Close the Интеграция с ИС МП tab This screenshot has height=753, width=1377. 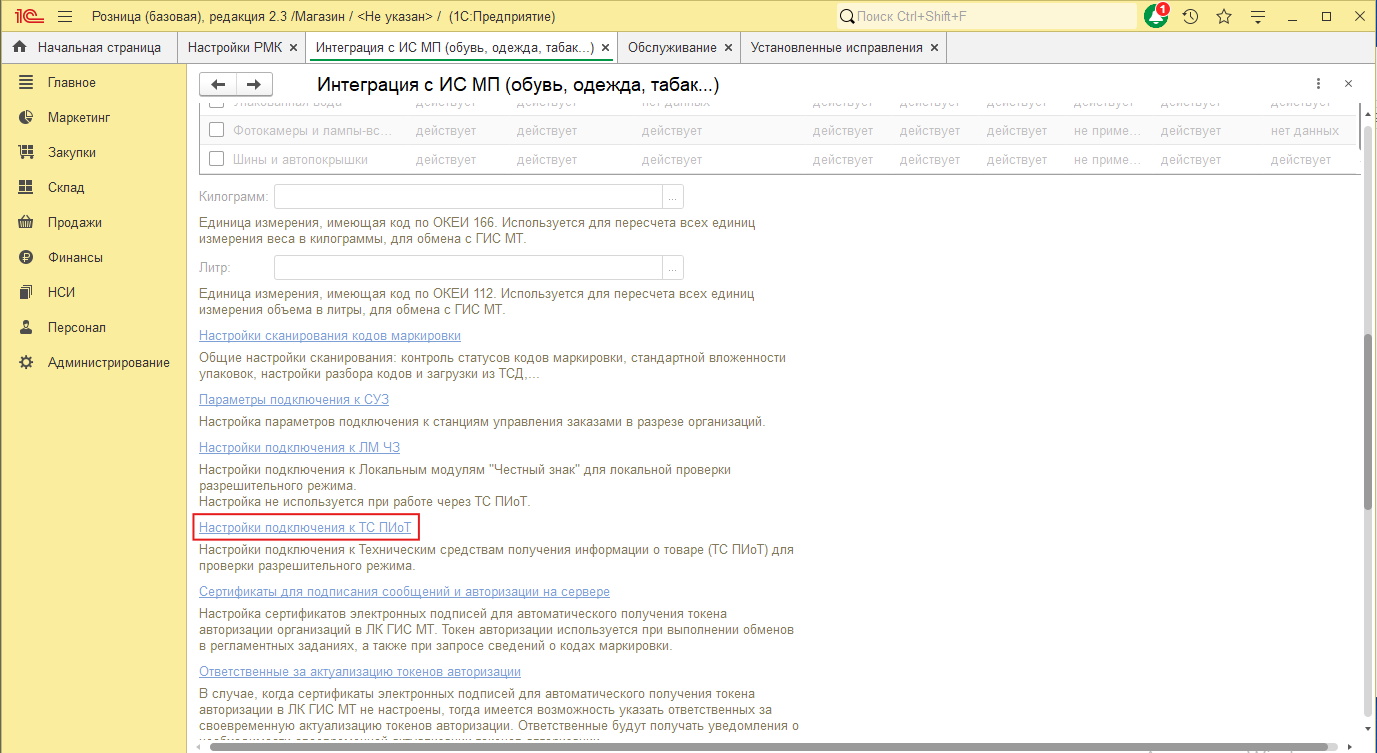click(x=605, y=47)
